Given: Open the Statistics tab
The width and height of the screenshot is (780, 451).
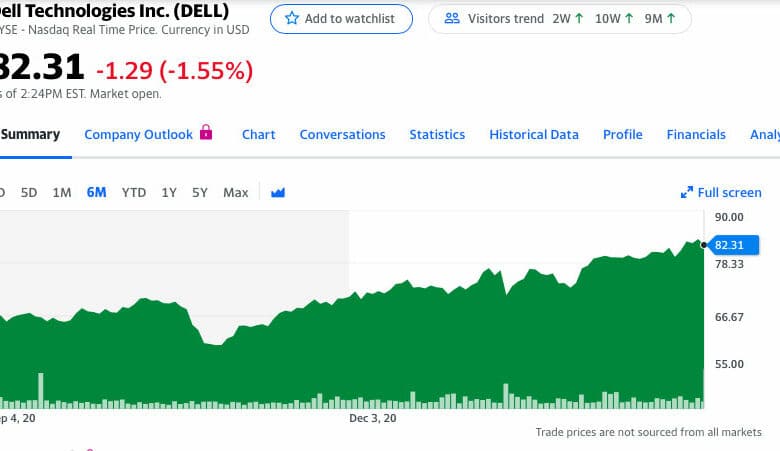Looking at the screenshot, I should [x=437, y=135].
